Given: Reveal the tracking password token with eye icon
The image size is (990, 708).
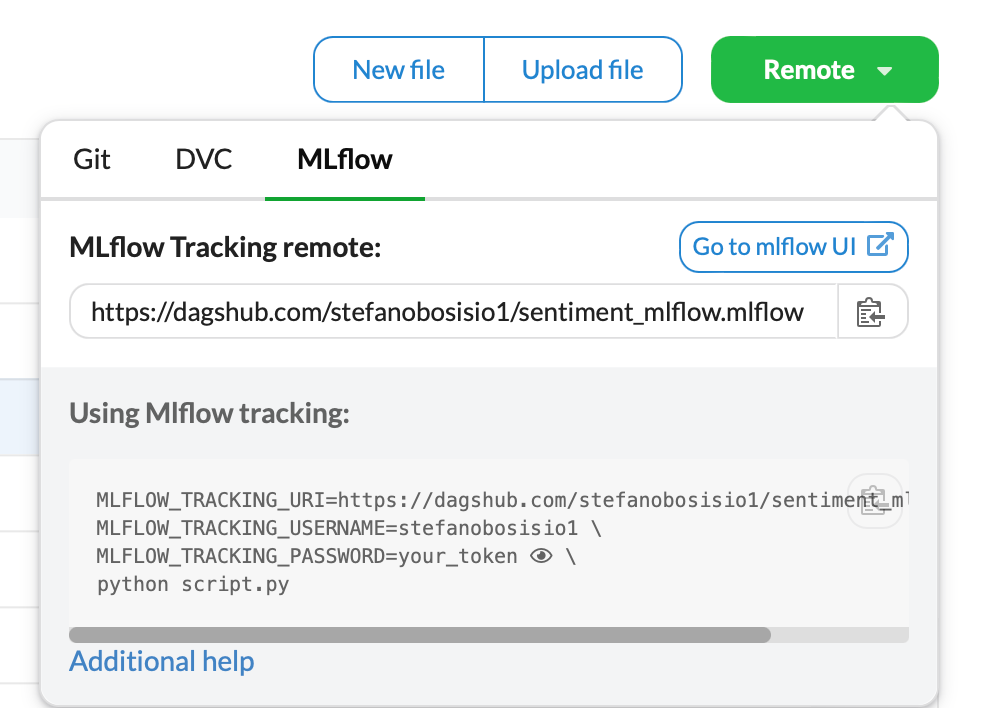Looking at the screenshot, I should [x=541, y=556].
